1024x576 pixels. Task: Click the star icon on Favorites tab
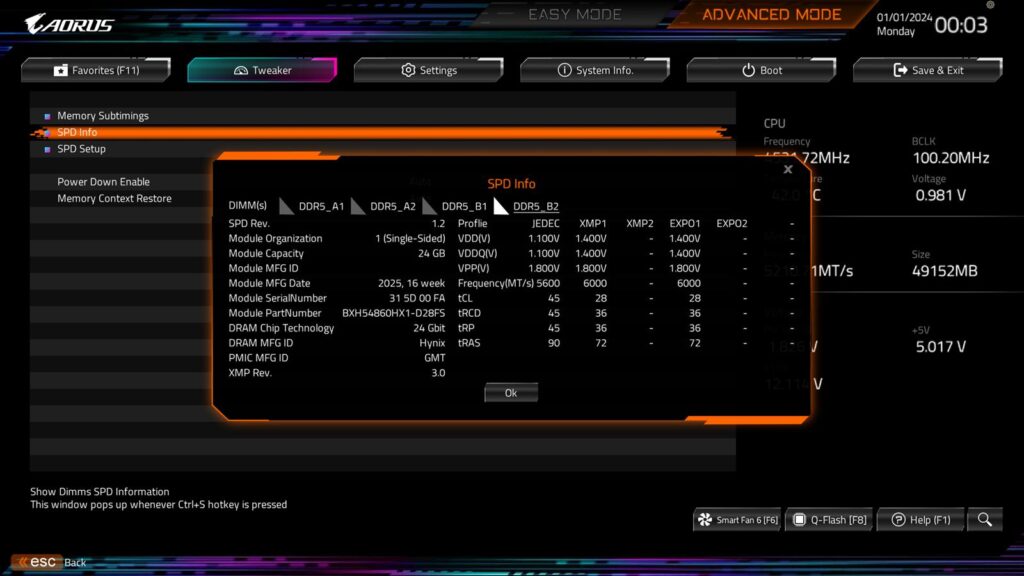(60, 70)
